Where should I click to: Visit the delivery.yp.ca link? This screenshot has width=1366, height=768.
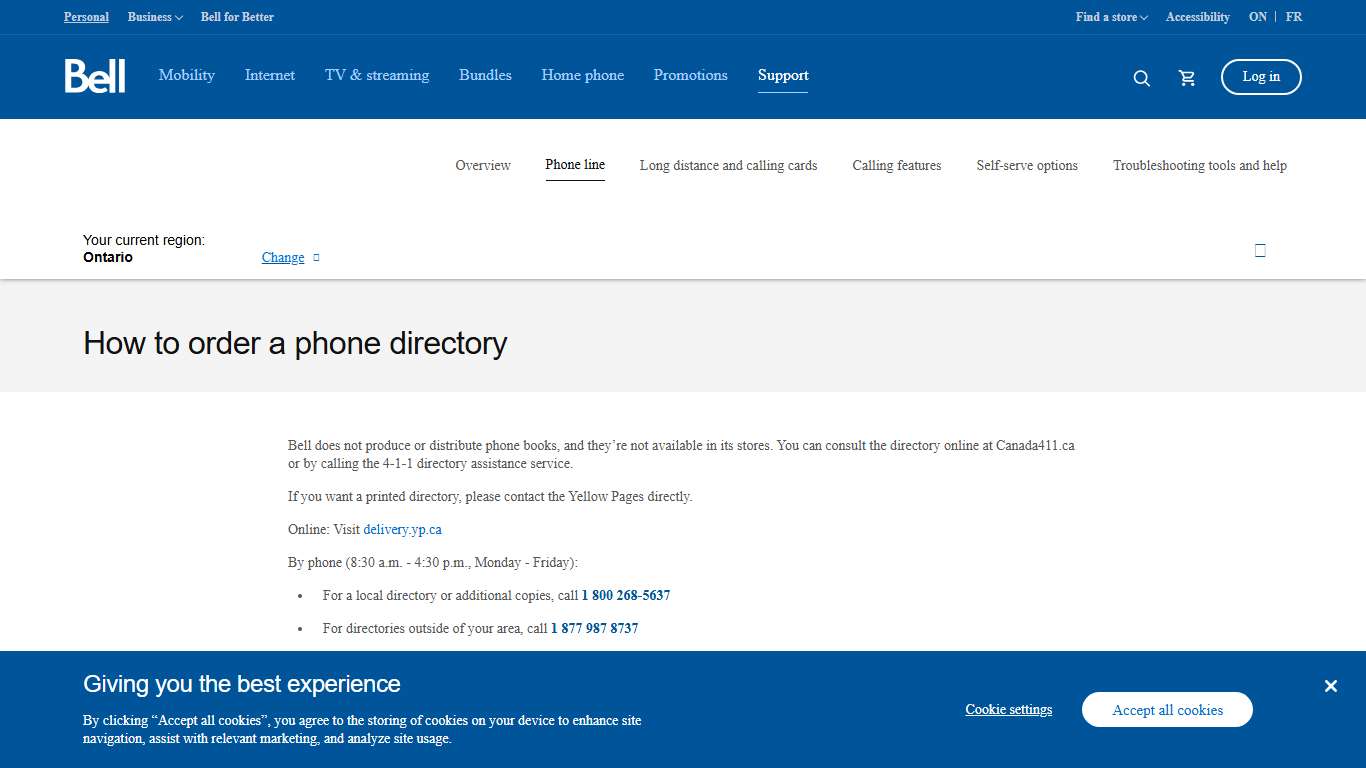(x=403, y=529)
